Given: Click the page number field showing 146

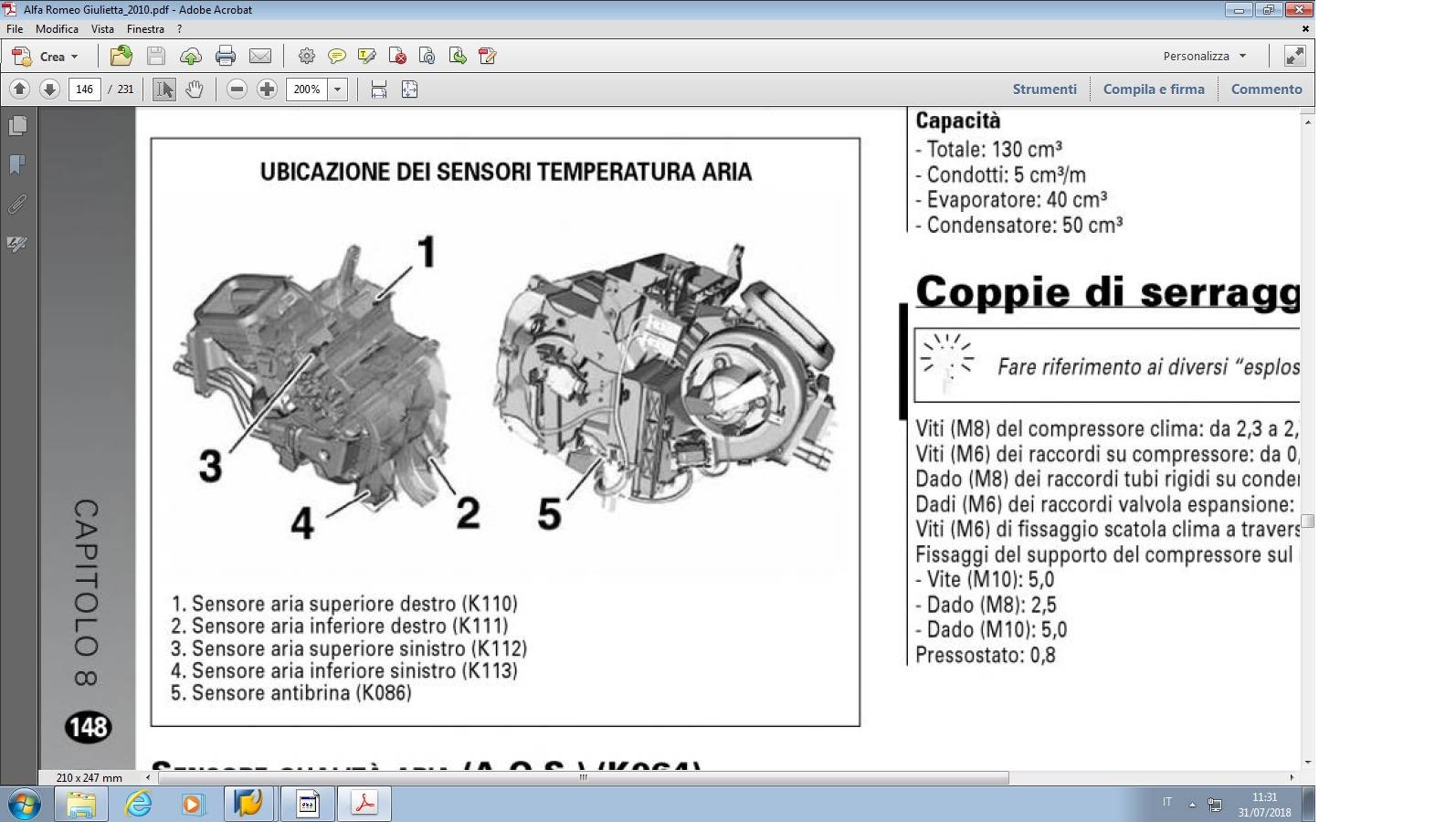Looking at the screenshot, I should 84,90.
